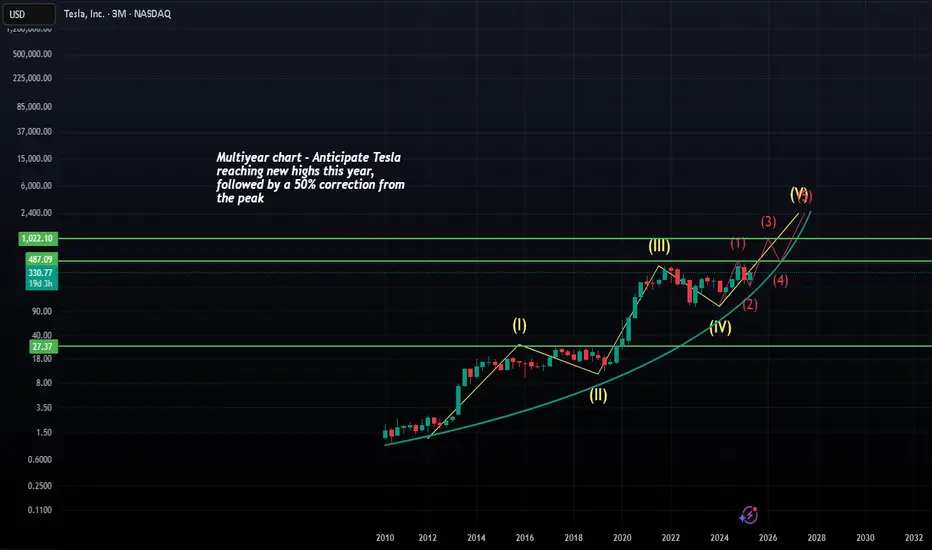Select the yellow (IV) wave label

720,327
